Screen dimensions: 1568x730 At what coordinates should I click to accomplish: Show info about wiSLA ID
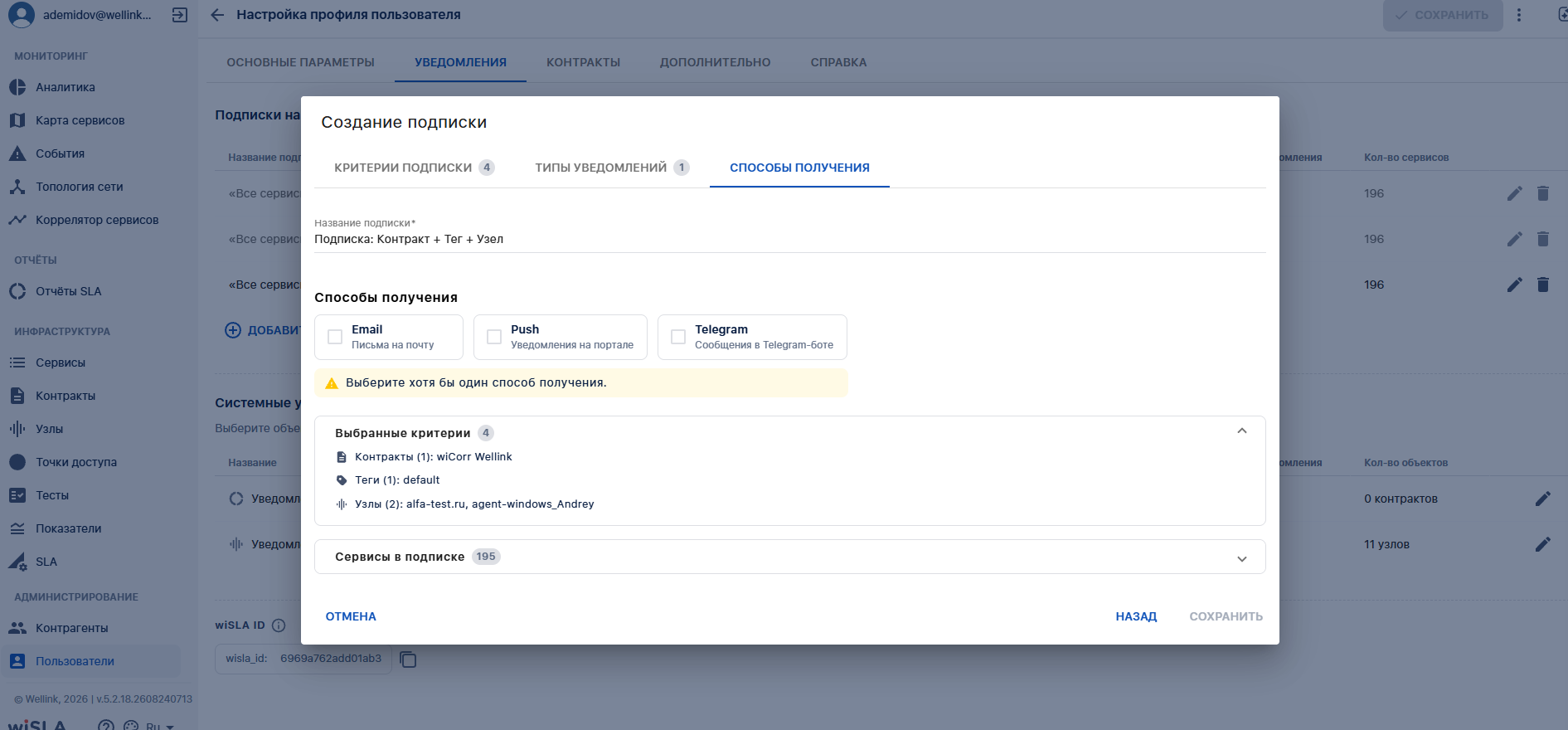(x=279, y=625)
